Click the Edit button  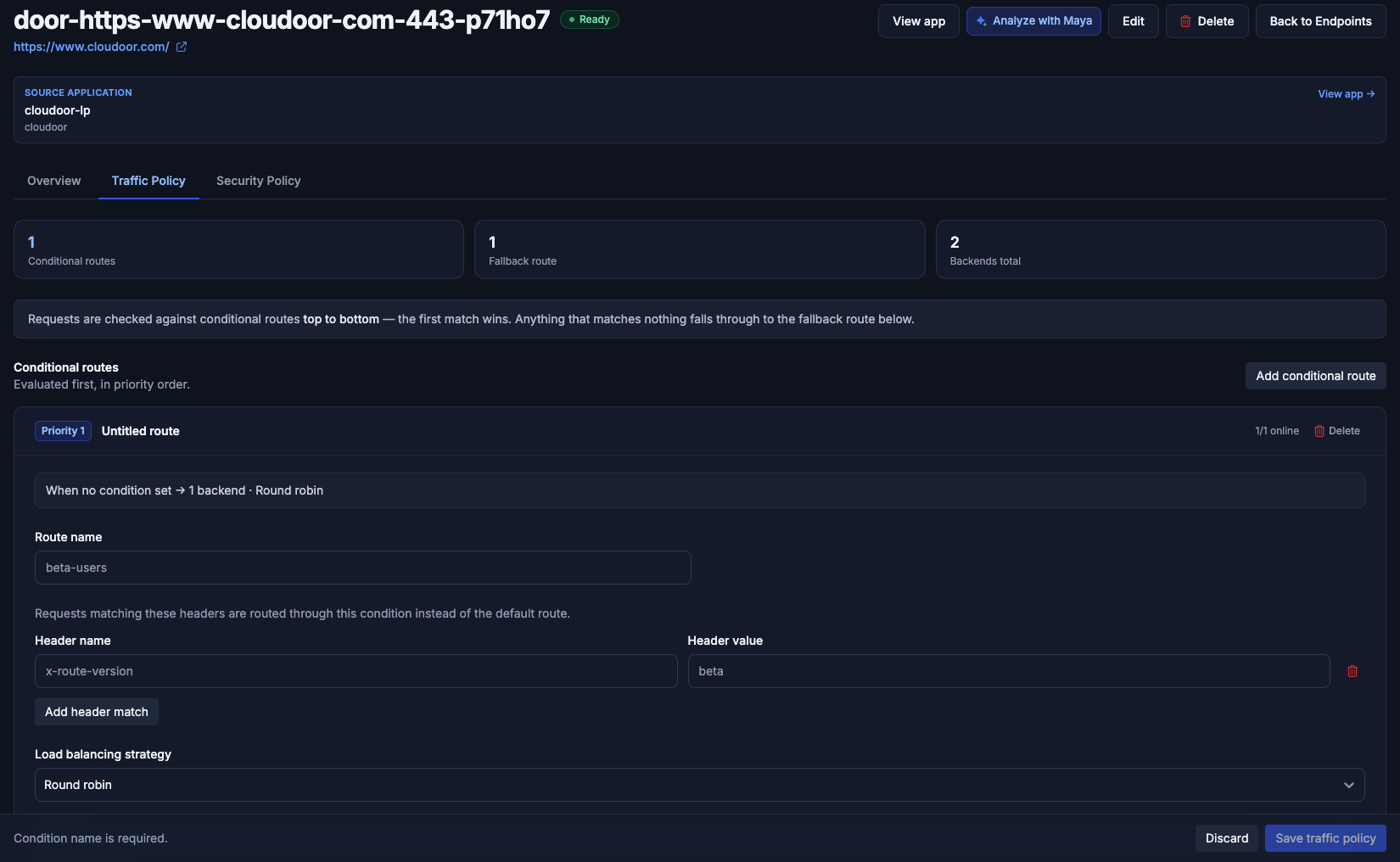(1133, 21)
